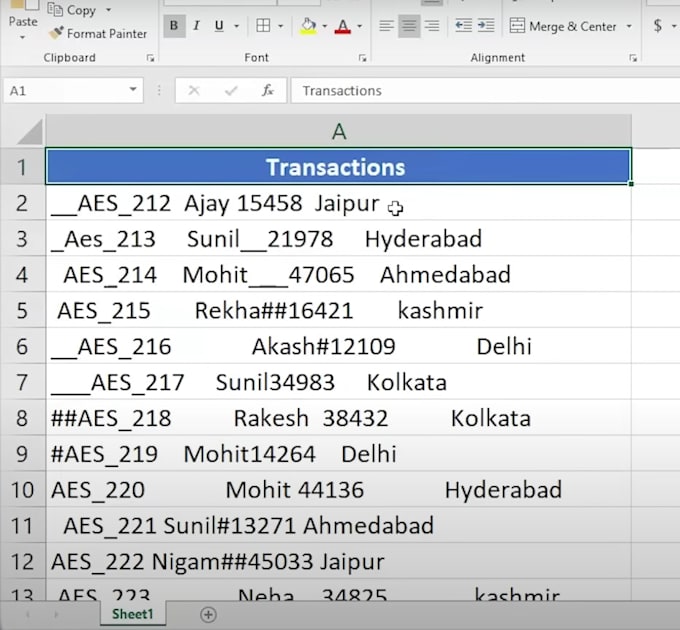Cancel the formula bar entry
This screenshot has width=680, height=630.
click(194, 91)
